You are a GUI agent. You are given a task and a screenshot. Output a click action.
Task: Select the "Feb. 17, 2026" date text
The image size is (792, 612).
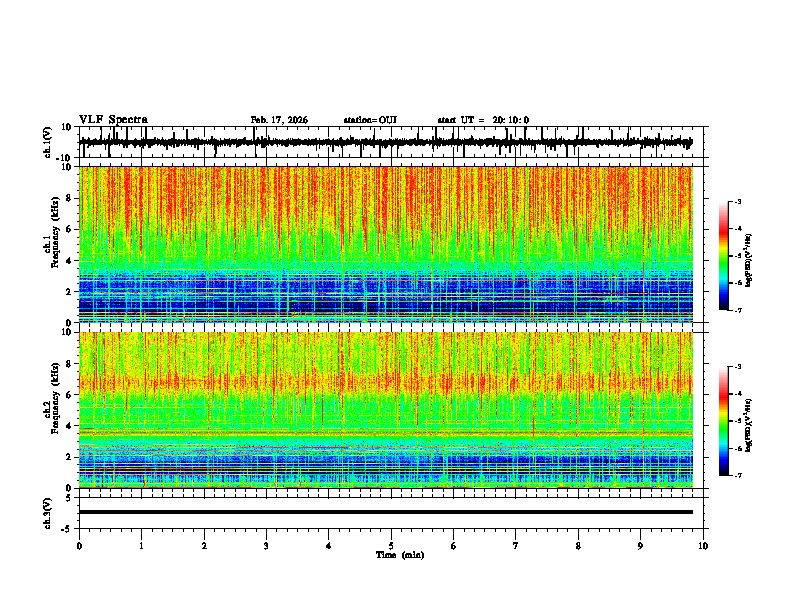(279, 120)
